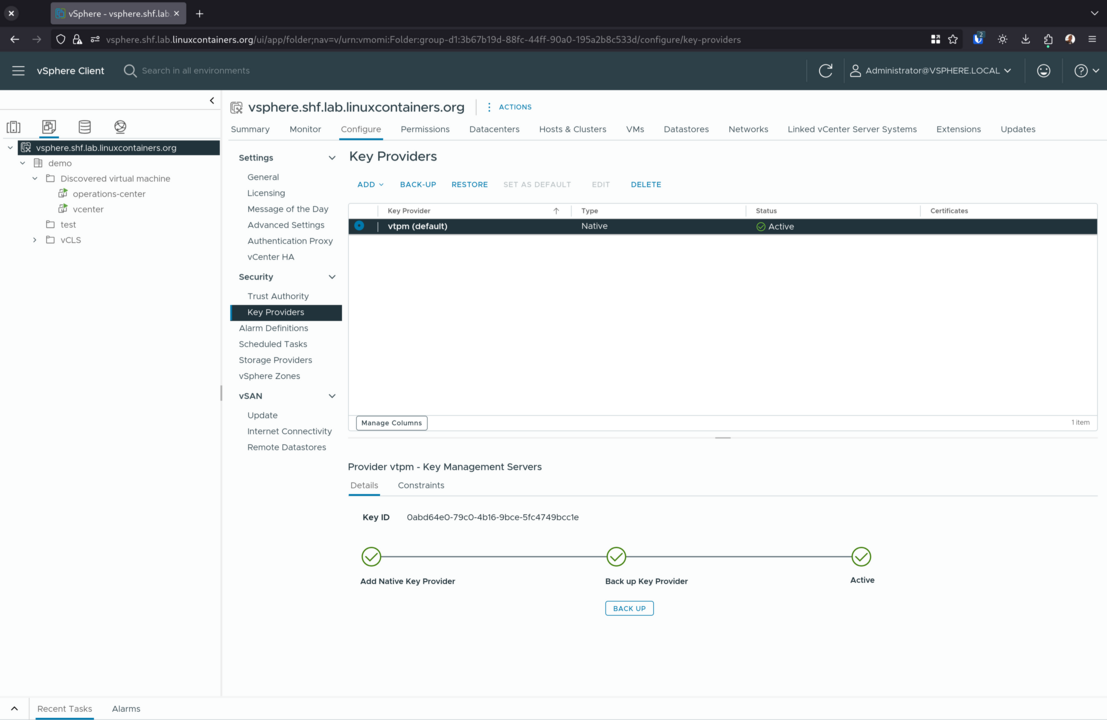Select the vtpm key provider radio button
The width and height of the screenshot is (1107, 720).
pos(359,226)
